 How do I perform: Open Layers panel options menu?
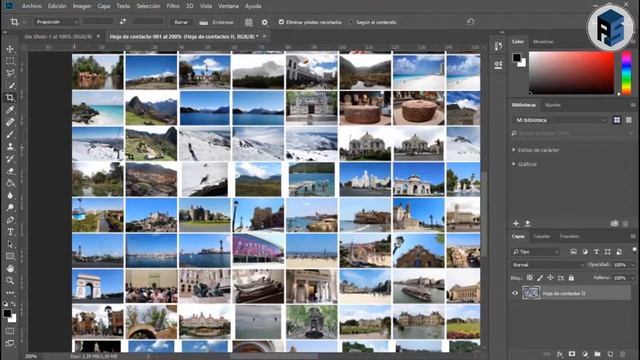pyautogui.click(x=633, y=236)
